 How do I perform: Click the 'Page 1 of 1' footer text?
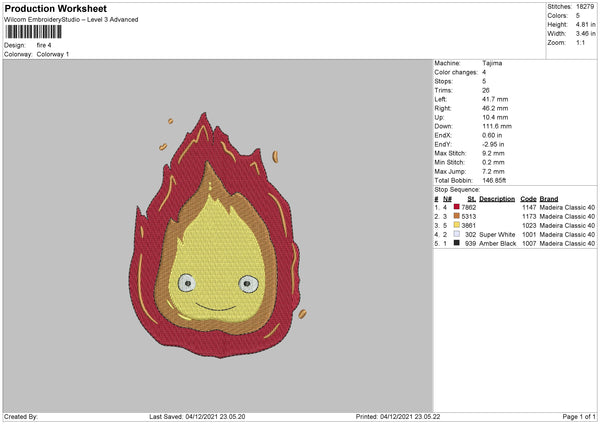(579, 416)
